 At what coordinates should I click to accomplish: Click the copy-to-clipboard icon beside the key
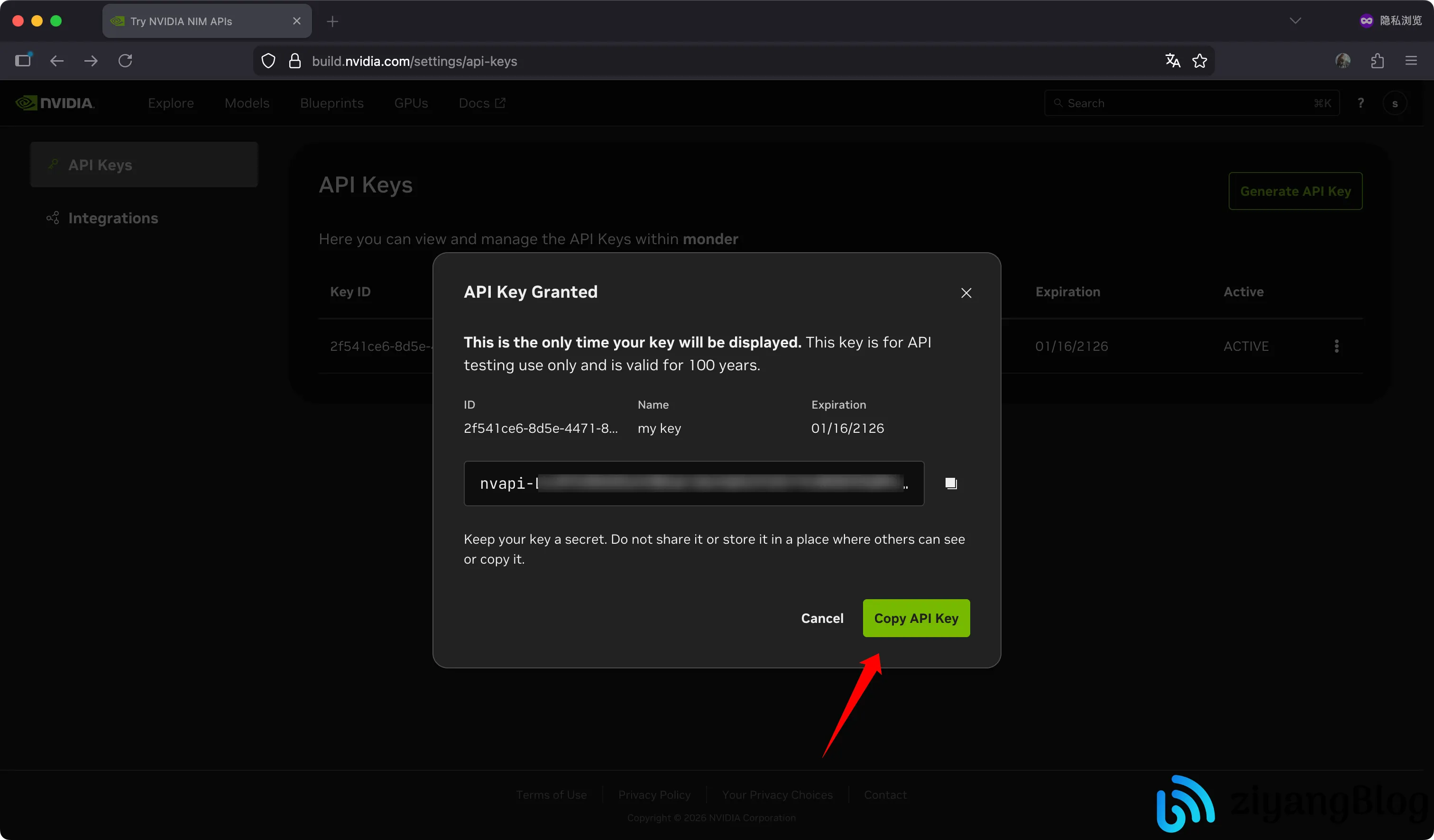(x=951, y=483)
